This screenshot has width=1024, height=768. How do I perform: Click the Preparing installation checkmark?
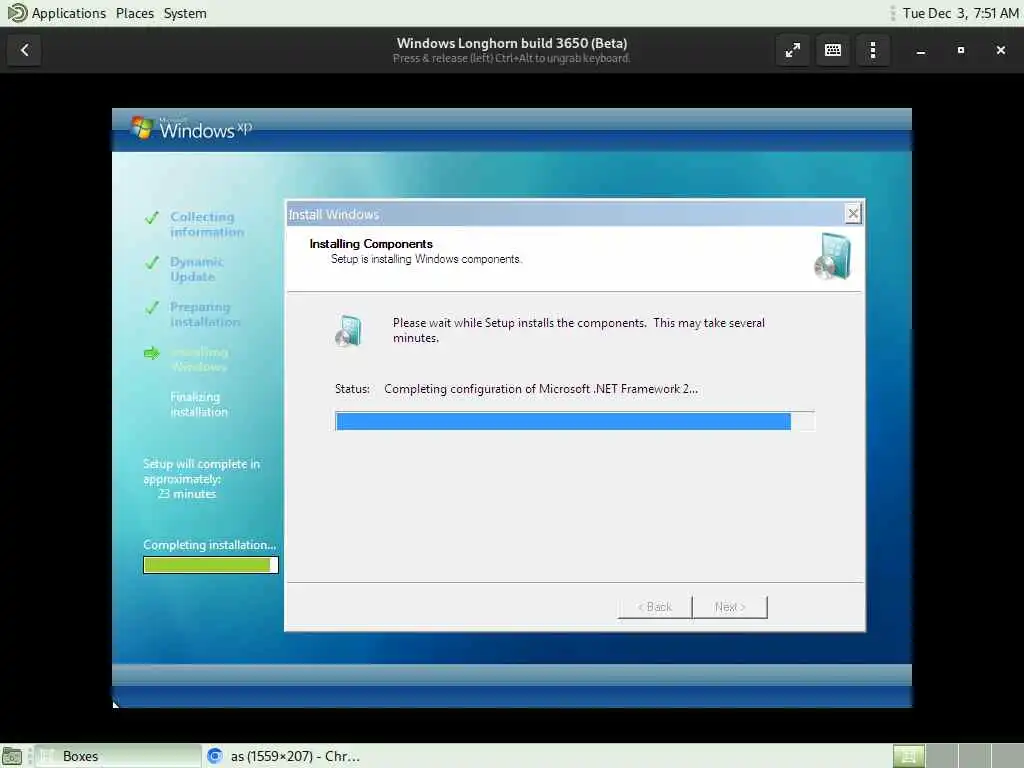152,308
